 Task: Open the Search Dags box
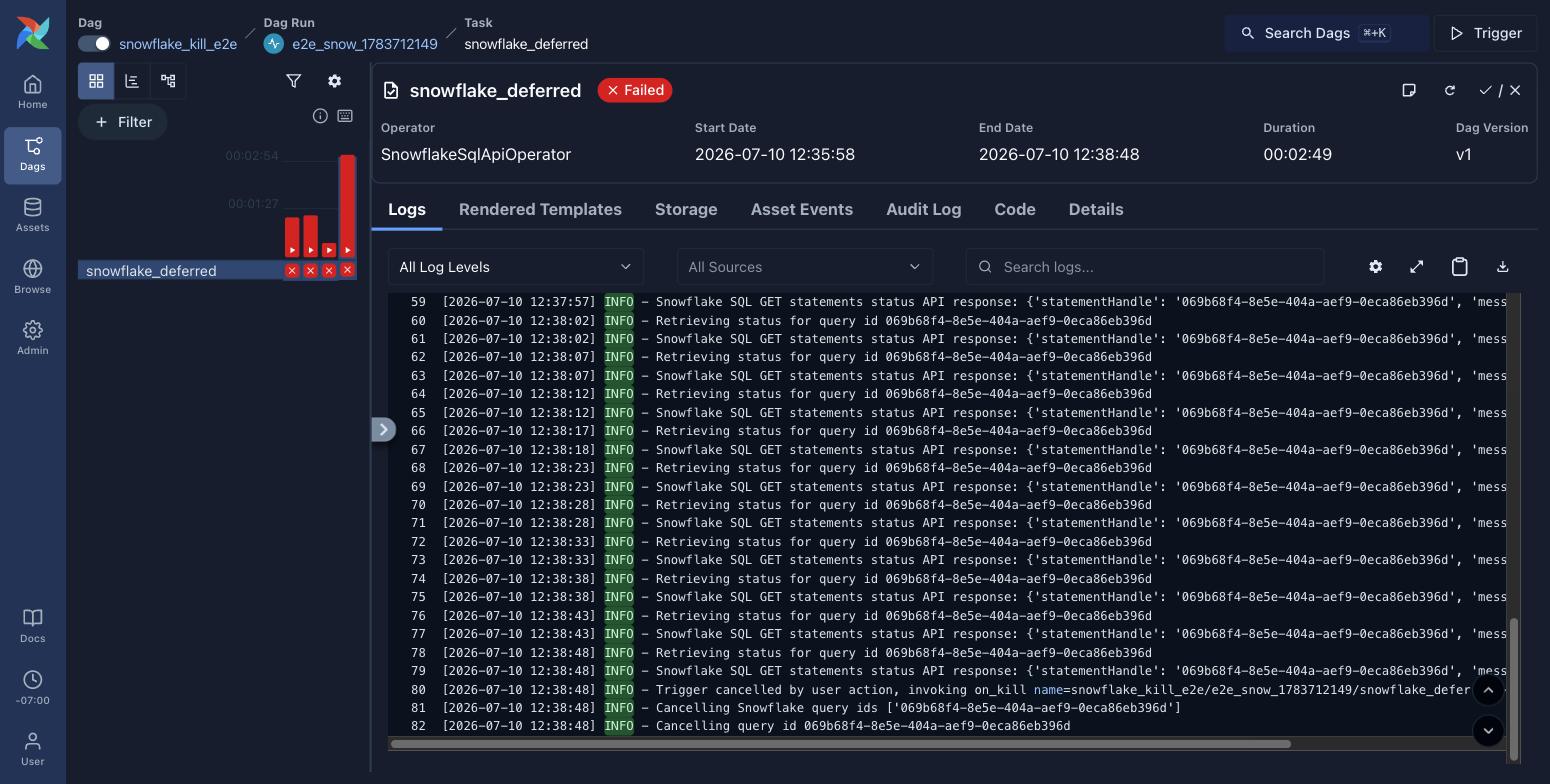pyautogui.click(x=1326, y=33)
